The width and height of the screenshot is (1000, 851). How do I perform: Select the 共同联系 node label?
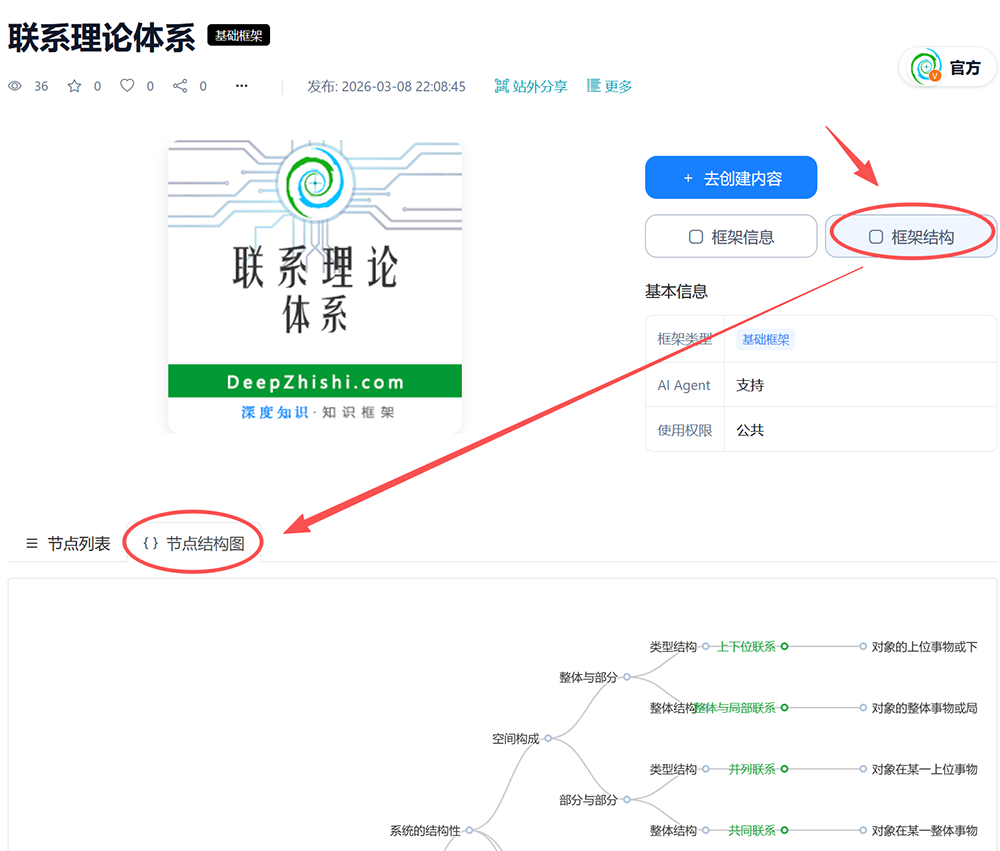[x=752, y=831]
